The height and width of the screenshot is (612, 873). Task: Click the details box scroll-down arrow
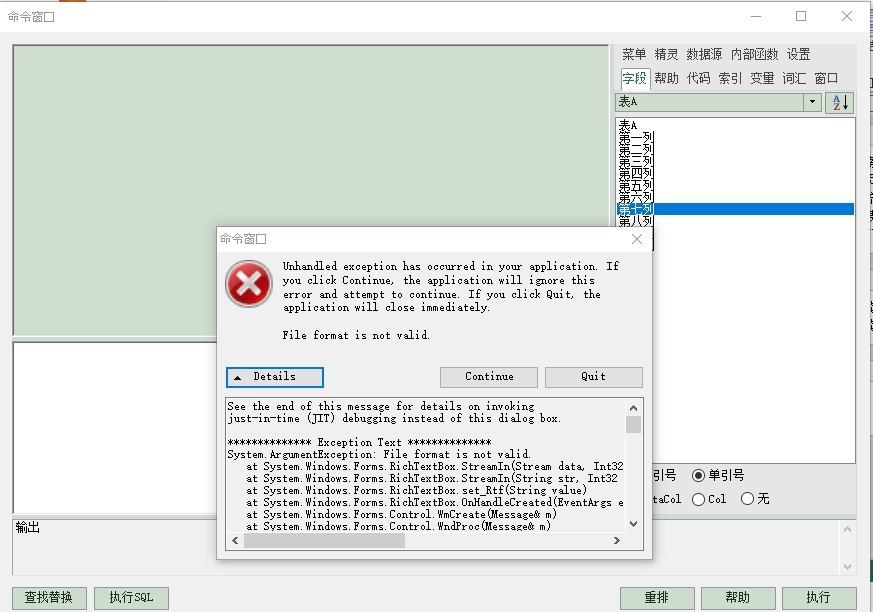pos(634,523)
